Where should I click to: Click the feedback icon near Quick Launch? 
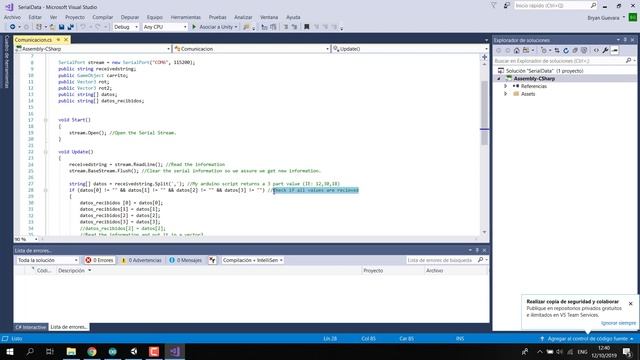tap(507, 6)
